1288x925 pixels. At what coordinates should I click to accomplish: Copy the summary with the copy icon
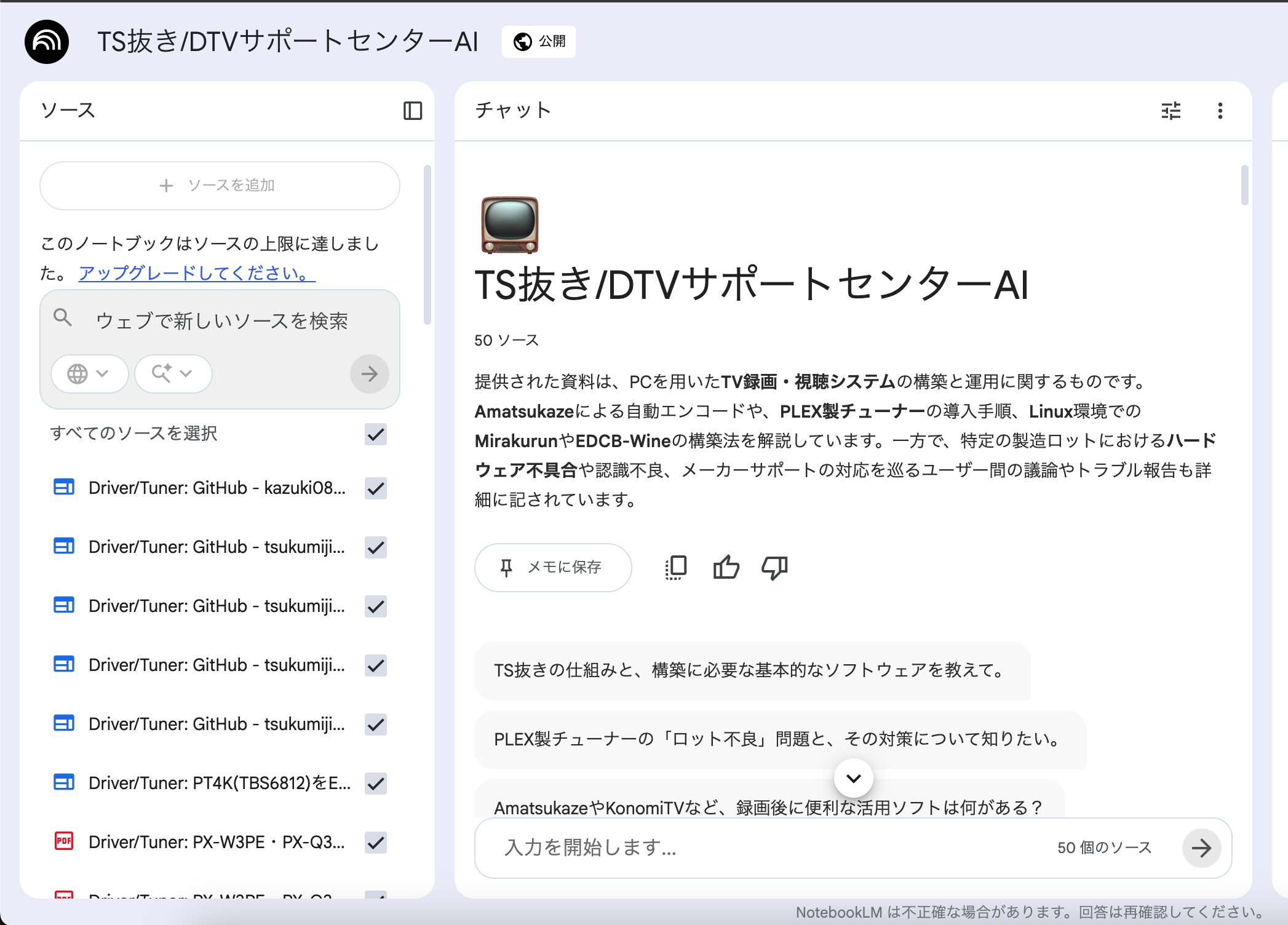tap(676, 567)
